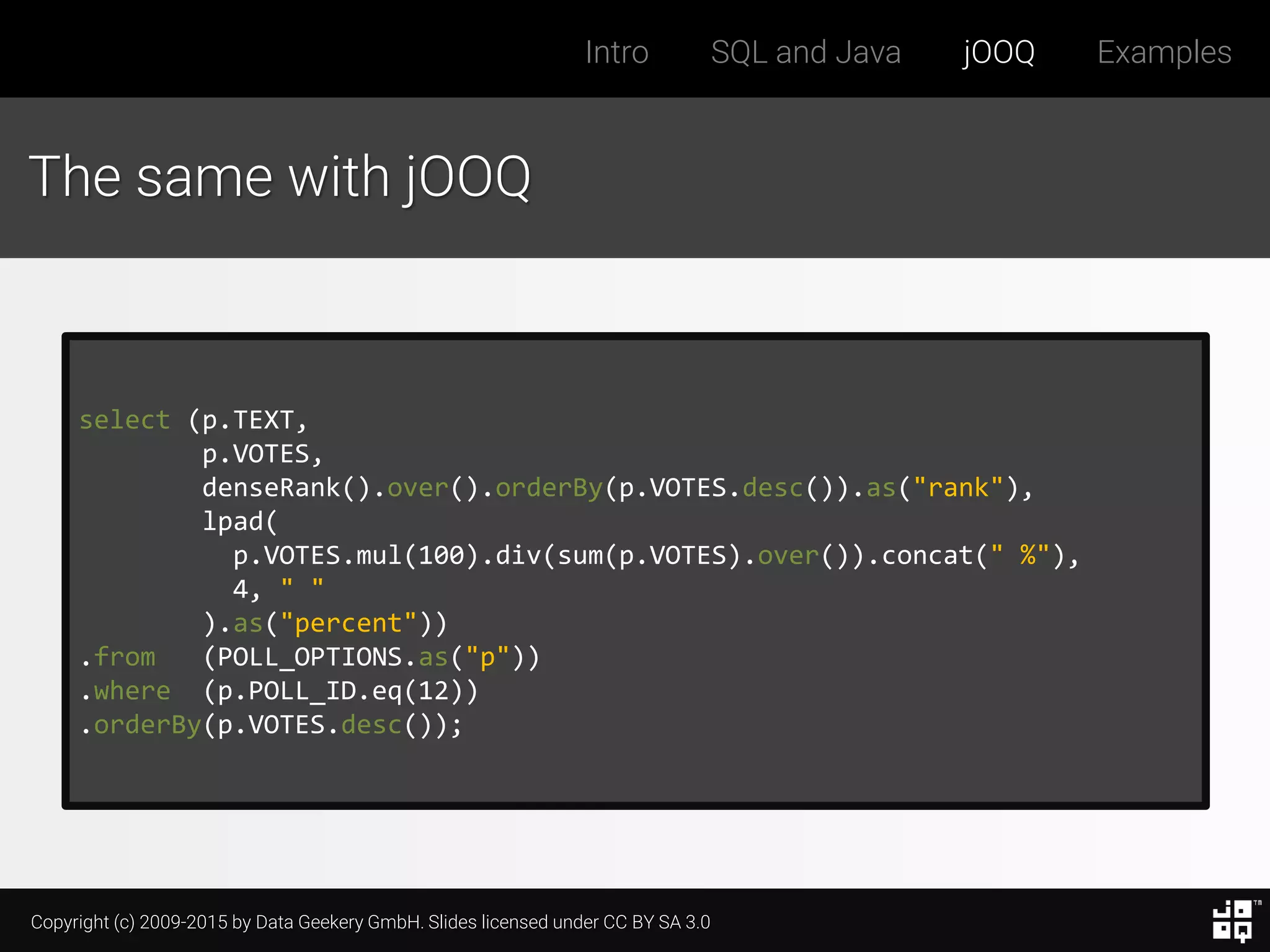
Task: Click the '.from' keyword in the code
Action: 118,657
